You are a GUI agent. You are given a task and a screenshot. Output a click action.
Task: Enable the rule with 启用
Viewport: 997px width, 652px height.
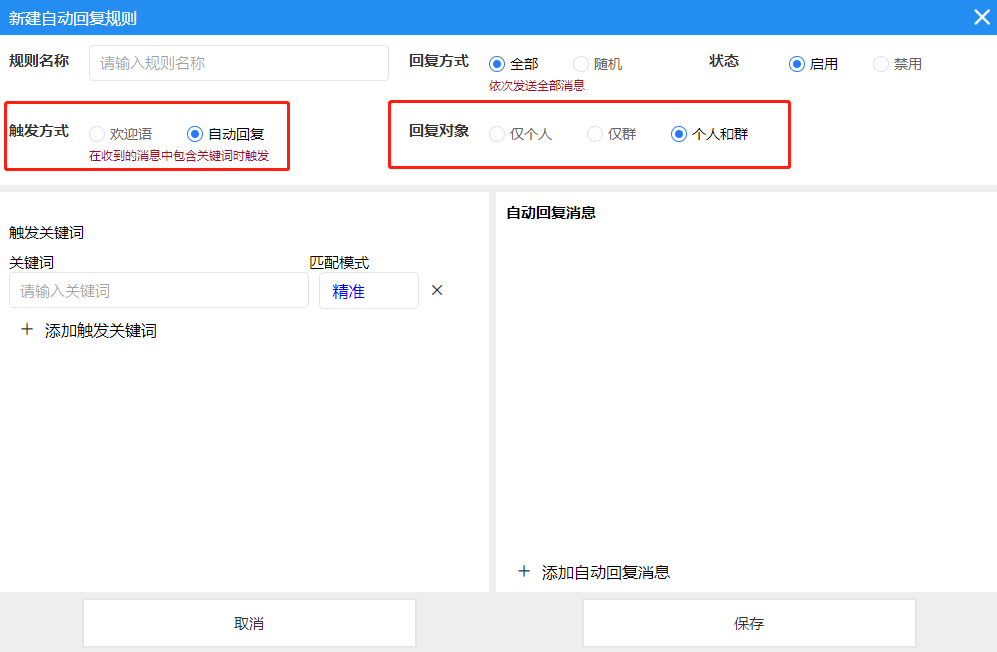pos(795,62)
